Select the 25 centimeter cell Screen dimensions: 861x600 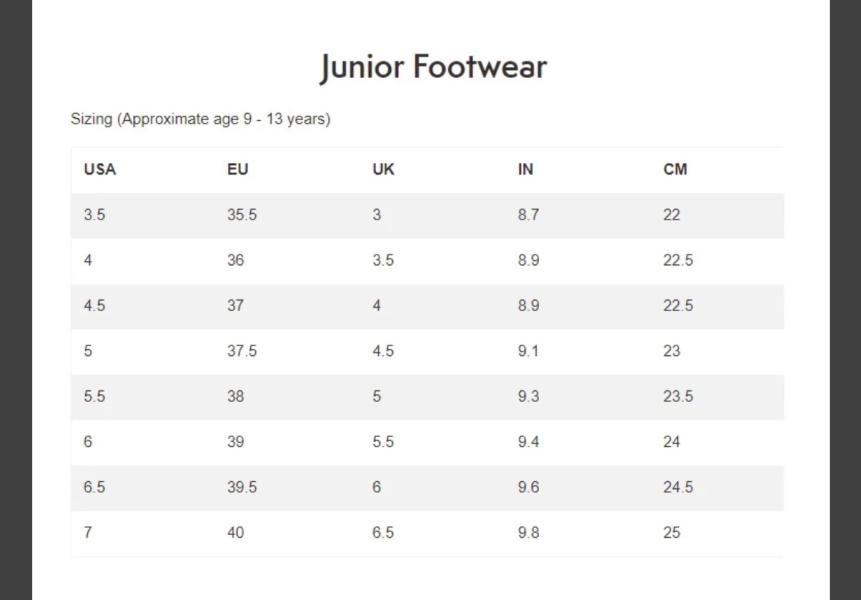(671, 533)
